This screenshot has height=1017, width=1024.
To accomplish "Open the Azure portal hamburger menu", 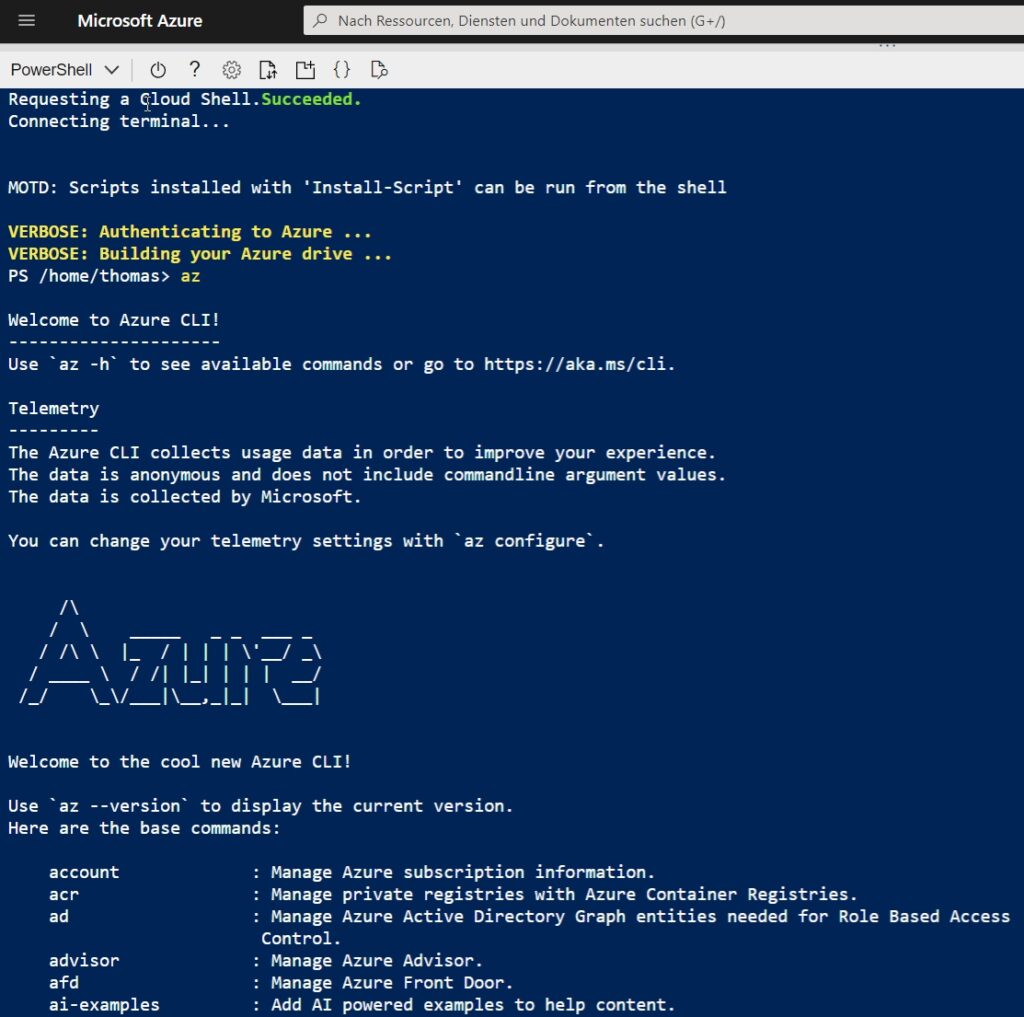I will point(27,20).
